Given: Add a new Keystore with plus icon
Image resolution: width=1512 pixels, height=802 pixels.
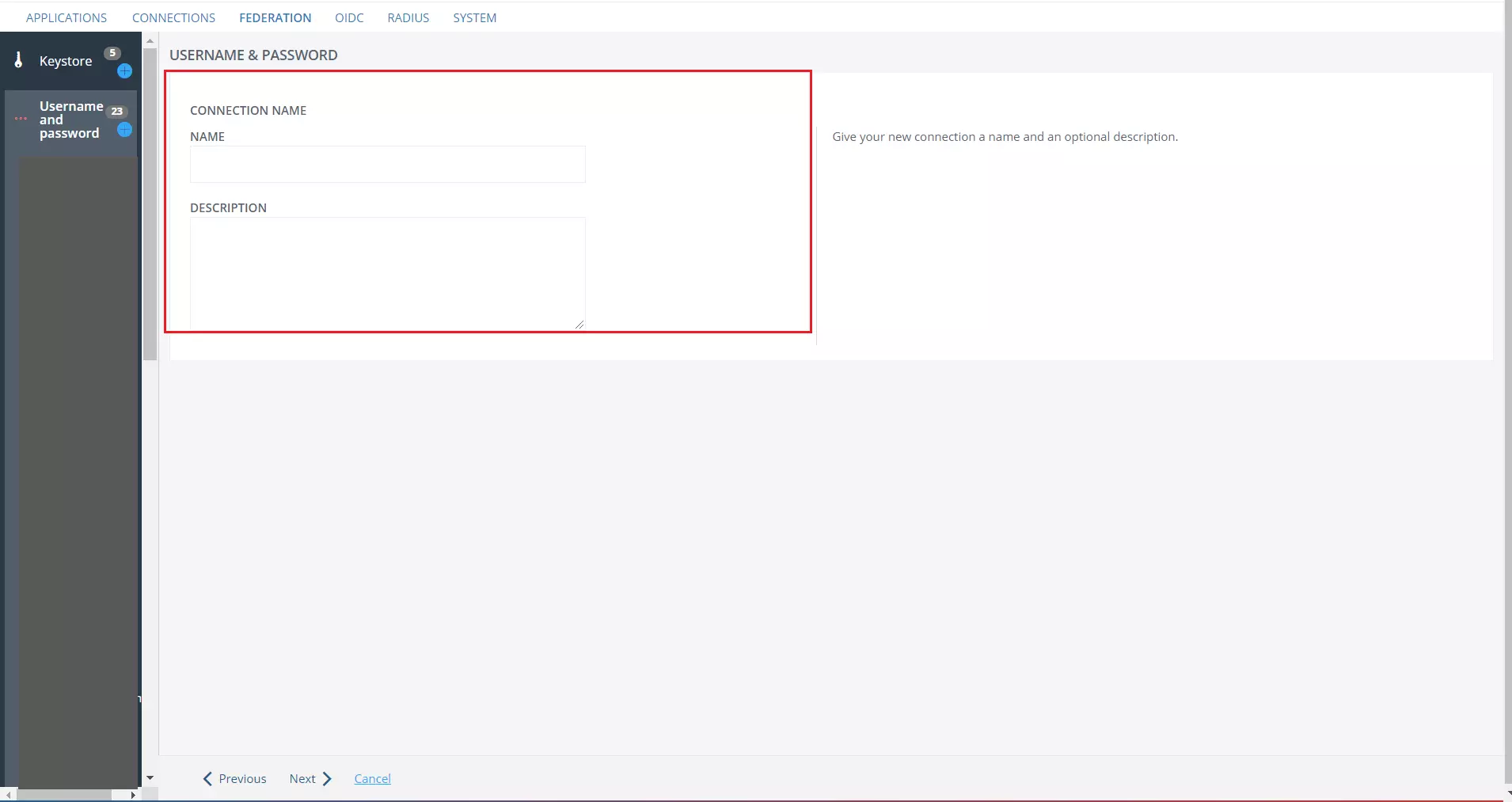Looking at the screenshot, I should (124, 71).
